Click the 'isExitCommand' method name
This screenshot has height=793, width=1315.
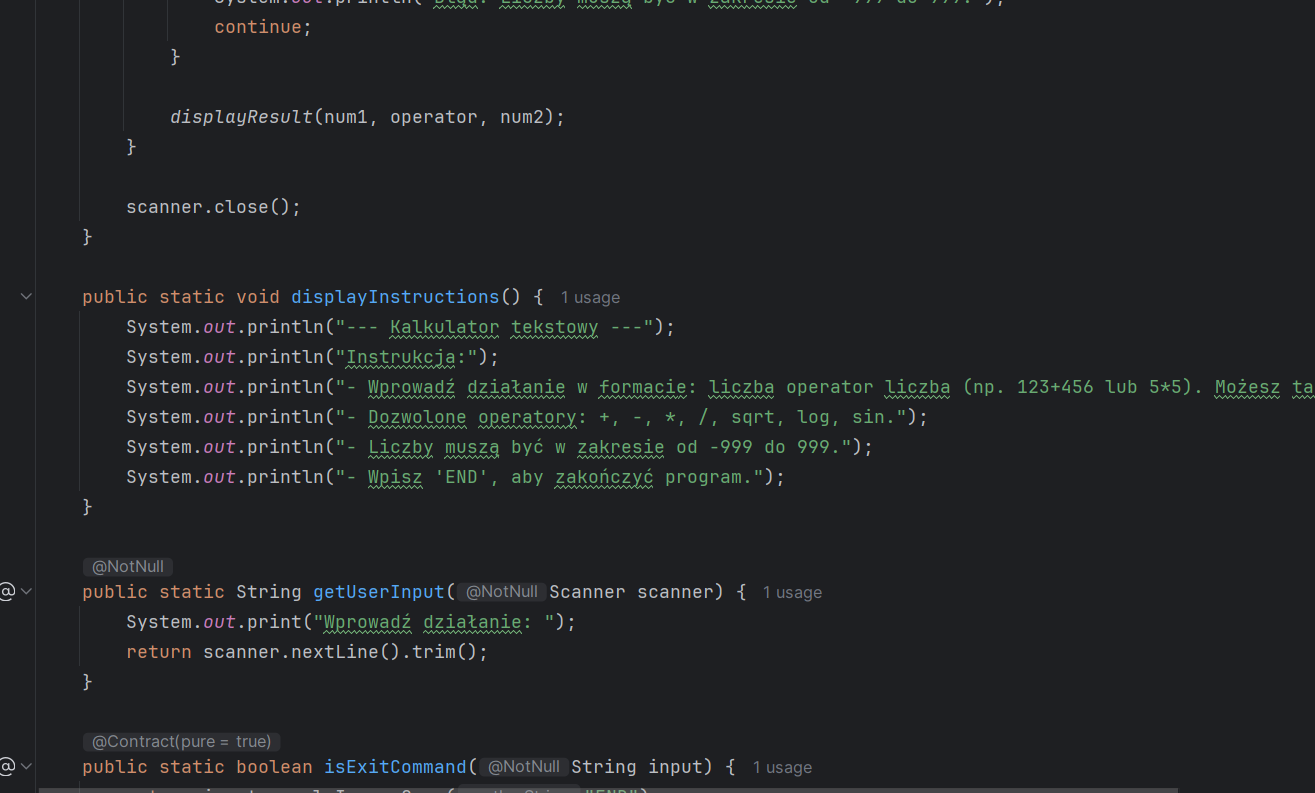(x=396, y=767)
